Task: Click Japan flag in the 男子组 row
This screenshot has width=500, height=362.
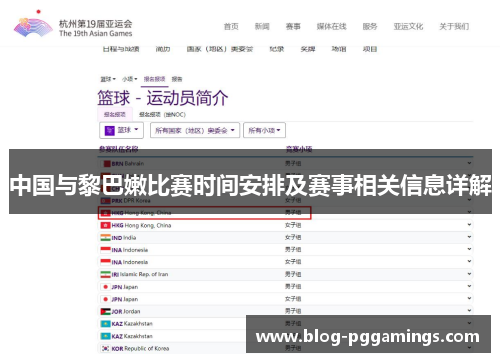Action: 105,287
